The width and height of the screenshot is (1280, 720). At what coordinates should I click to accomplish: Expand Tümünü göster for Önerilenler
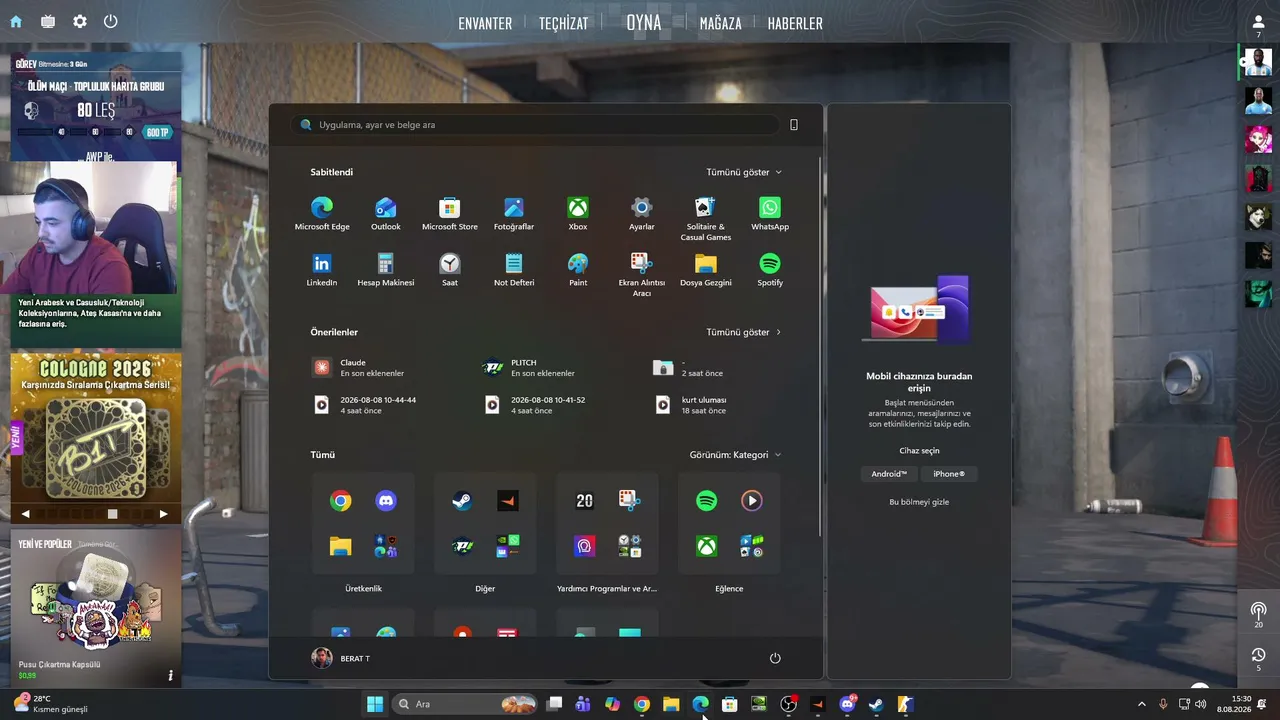tap(744, 332)
